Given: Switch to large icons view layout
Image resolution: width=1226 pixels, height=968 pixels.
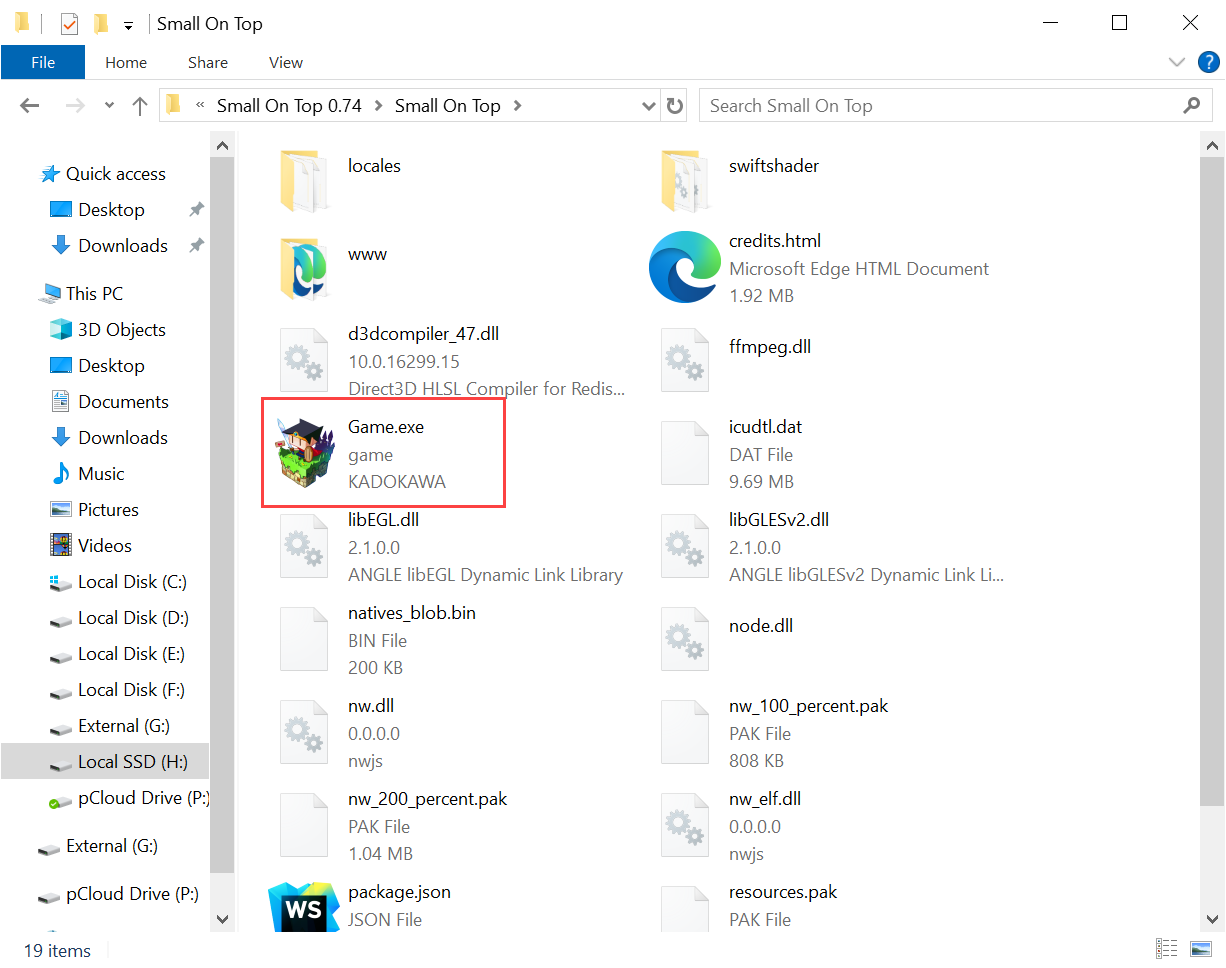Looking at the screenshot, I should tap(1200, 948).
